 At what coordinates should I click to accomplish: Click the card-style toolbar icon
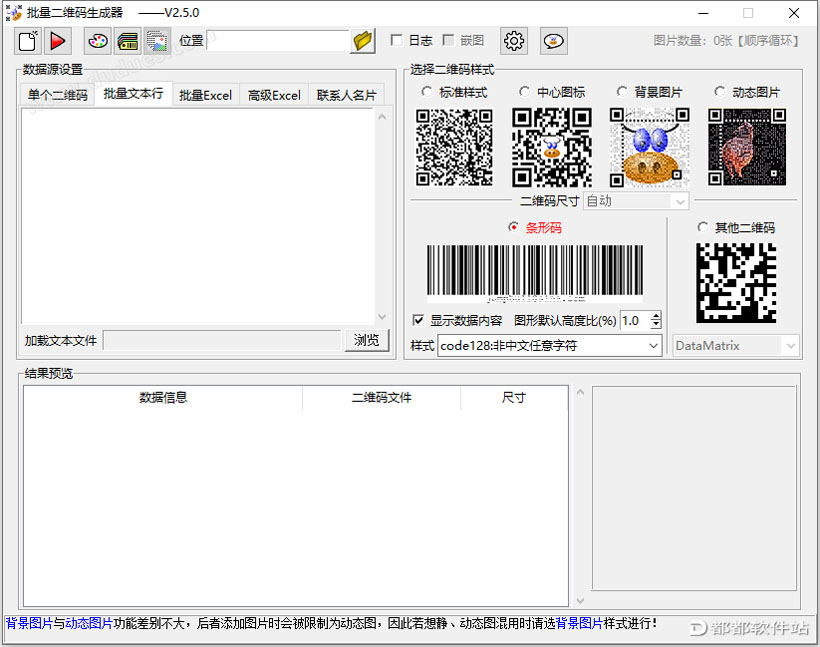pos(128,41)
